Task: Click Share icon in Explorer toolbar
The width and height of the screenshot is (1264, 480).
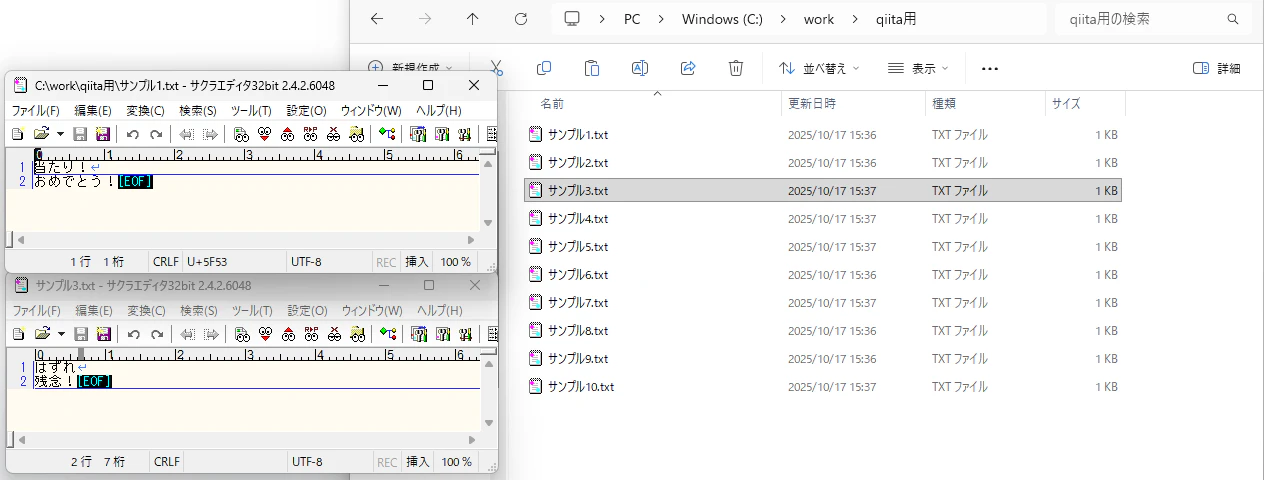Action: tap(688, 68)
